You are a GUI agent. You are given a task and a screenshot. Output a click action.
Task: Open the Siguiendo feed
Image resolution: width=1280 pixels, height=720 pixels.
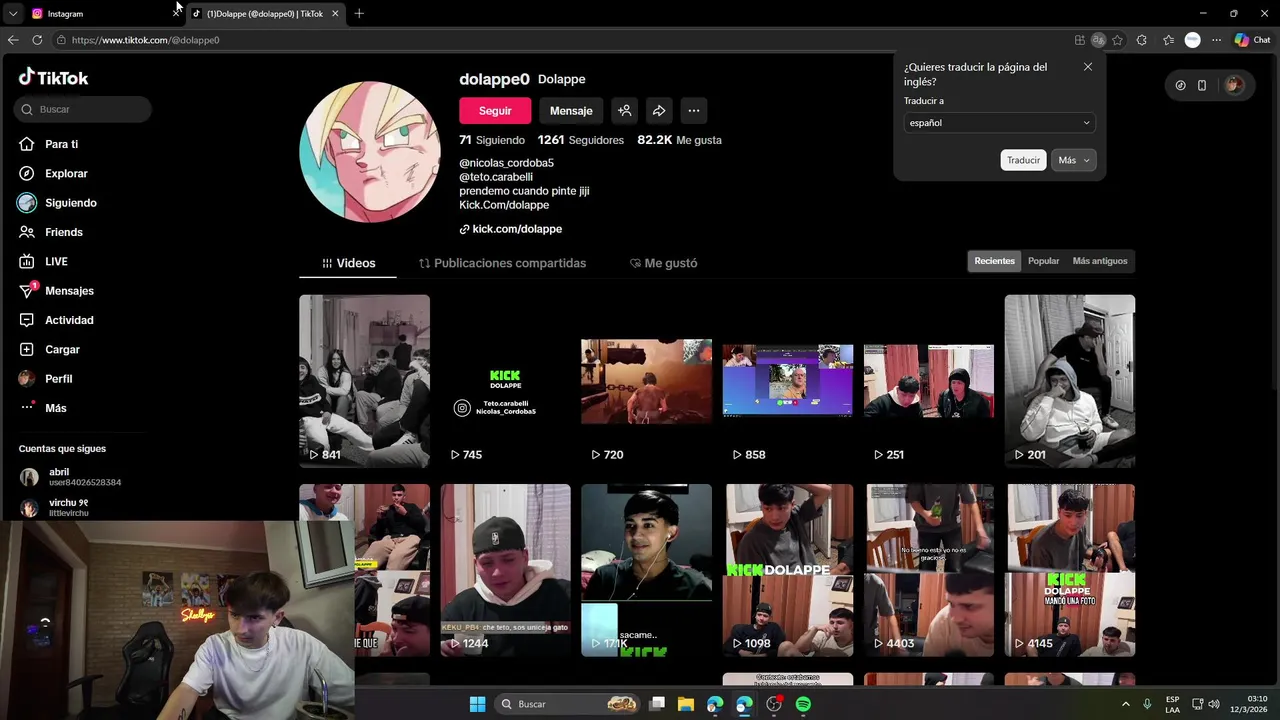(x=70, y=203)
